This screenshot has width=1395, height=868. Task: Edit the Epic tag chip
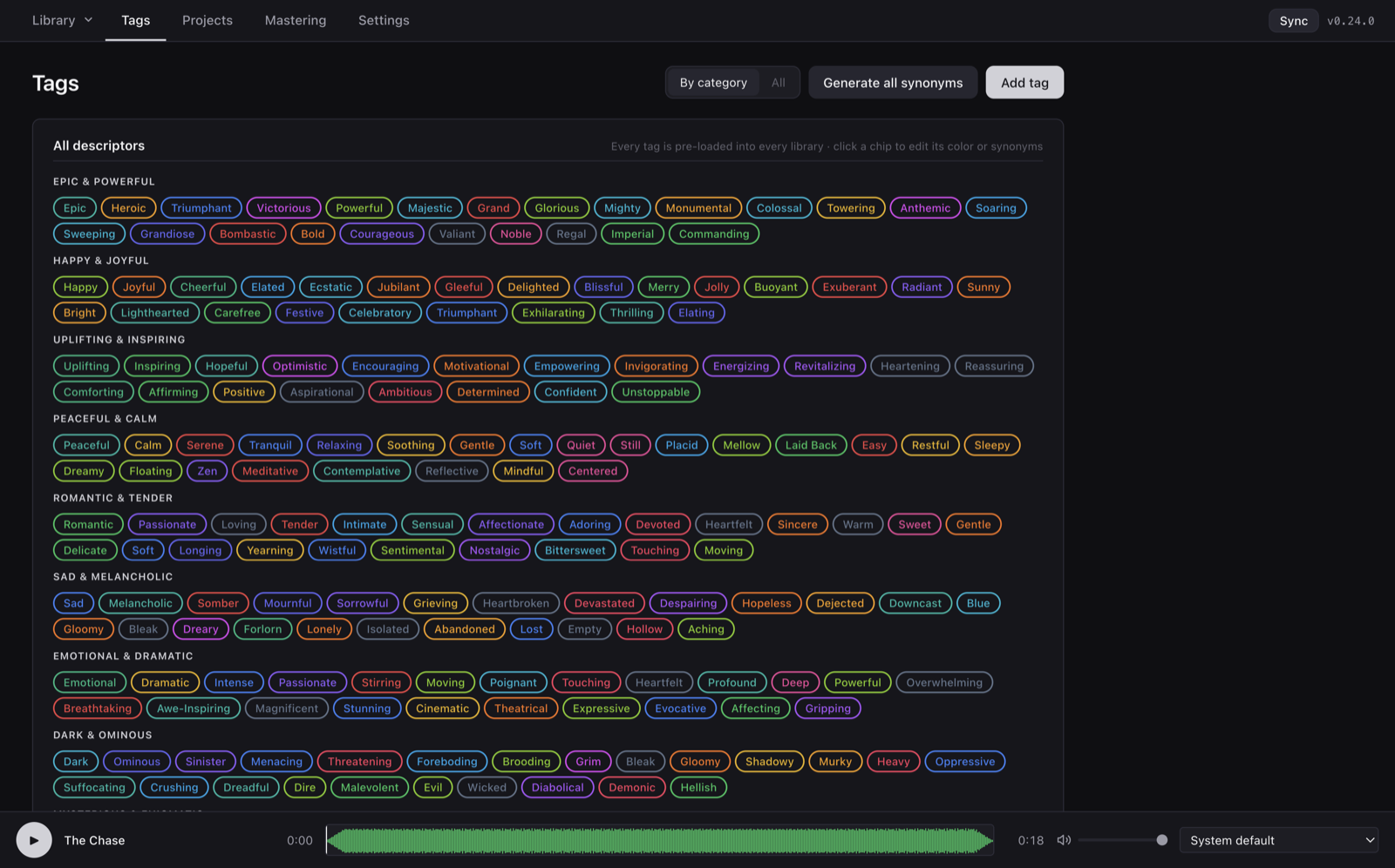[75, 208]
